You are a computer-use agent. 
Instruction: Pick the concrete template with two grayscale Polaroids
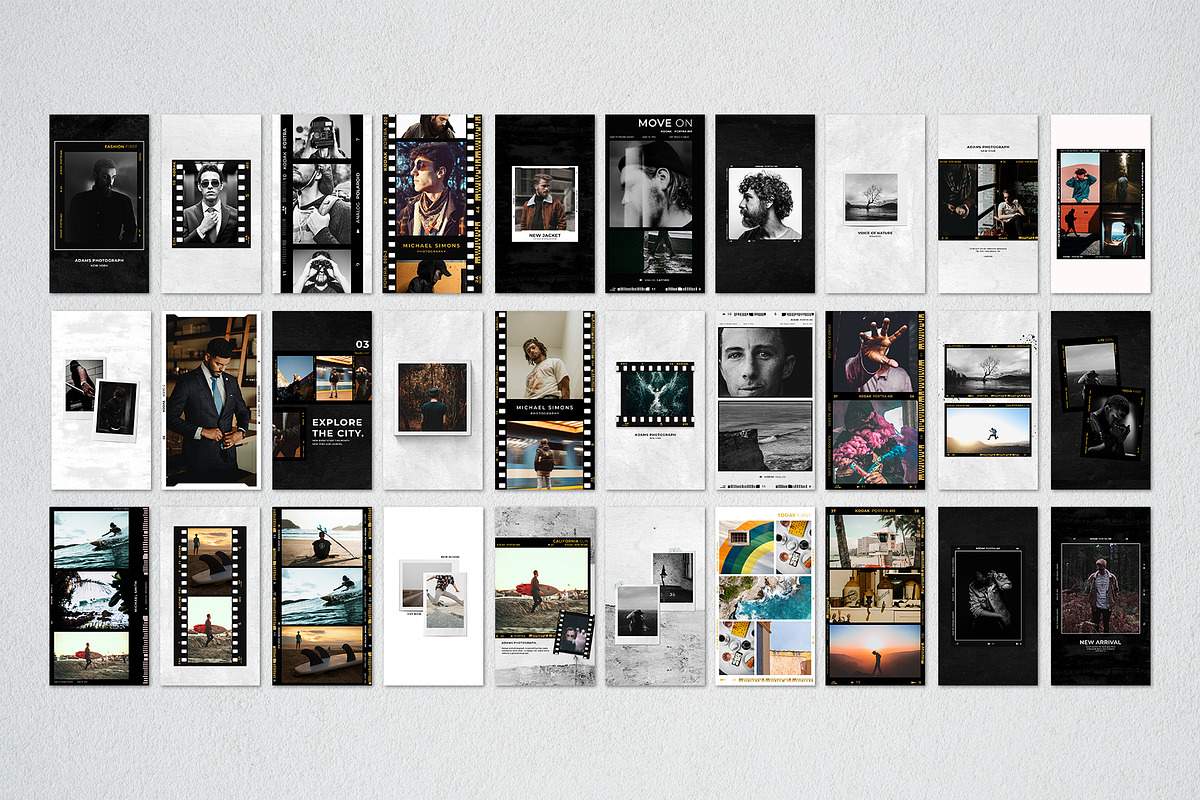(655, 596)
